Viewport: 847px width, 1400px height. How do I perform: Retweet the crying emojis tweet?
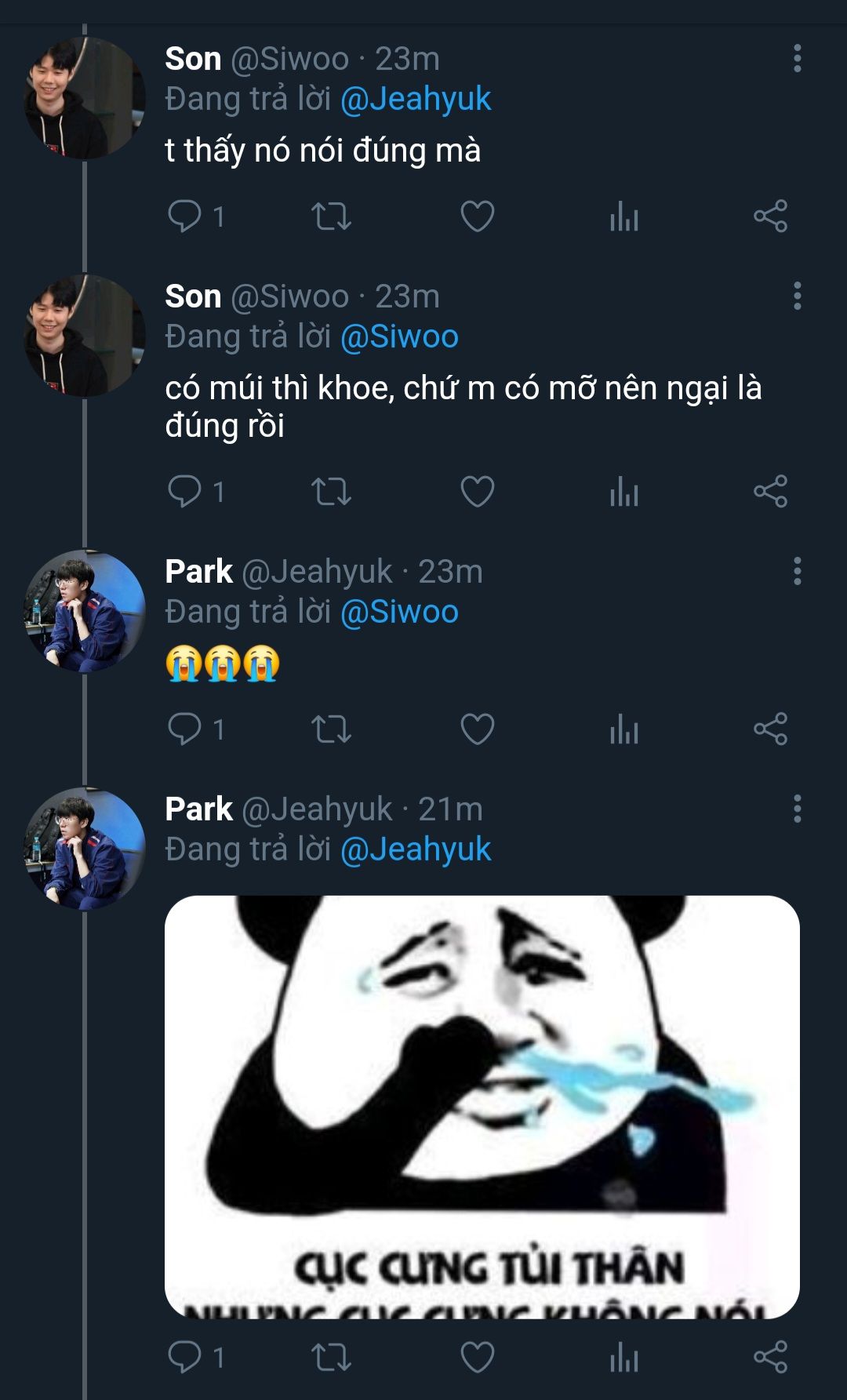point(331,729)
